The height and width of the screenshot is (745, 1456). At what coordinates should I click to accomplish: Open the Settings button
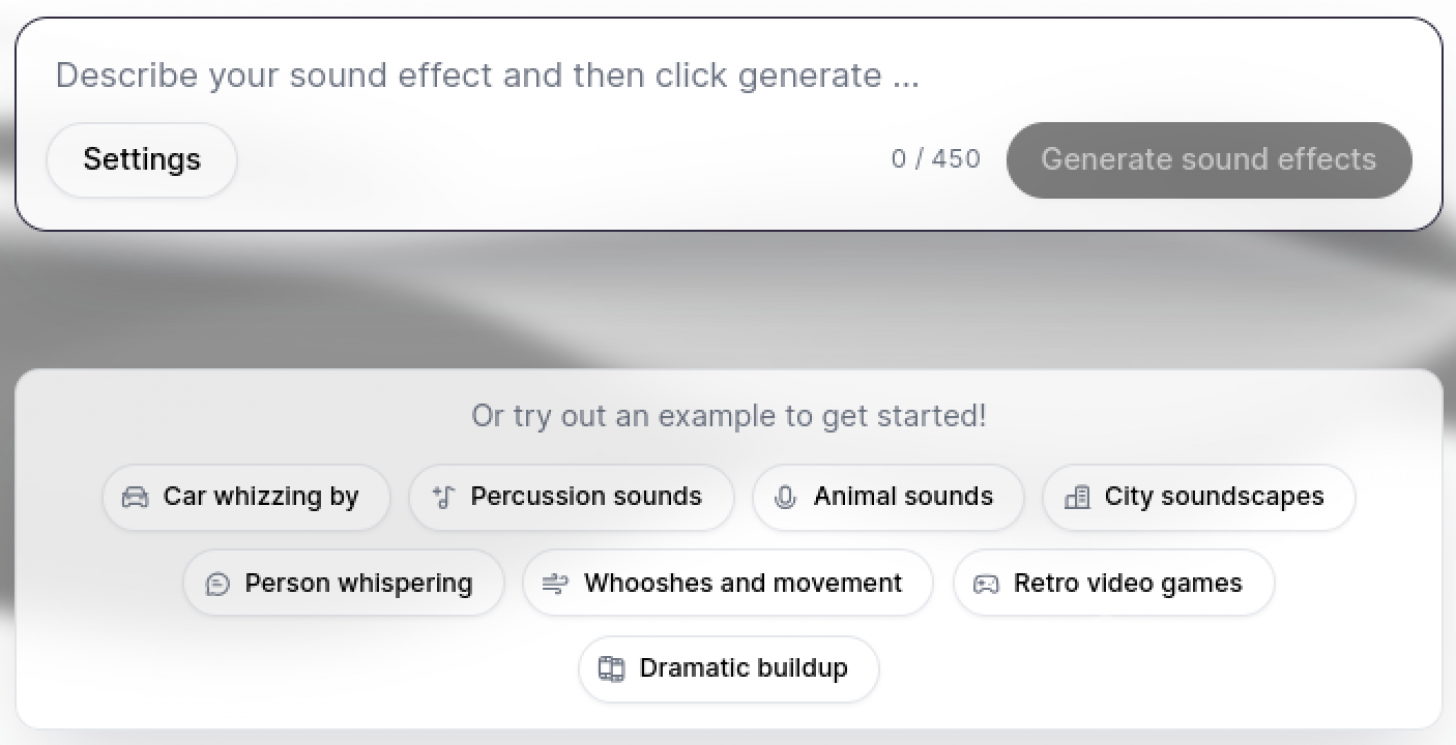click(142, 160)
